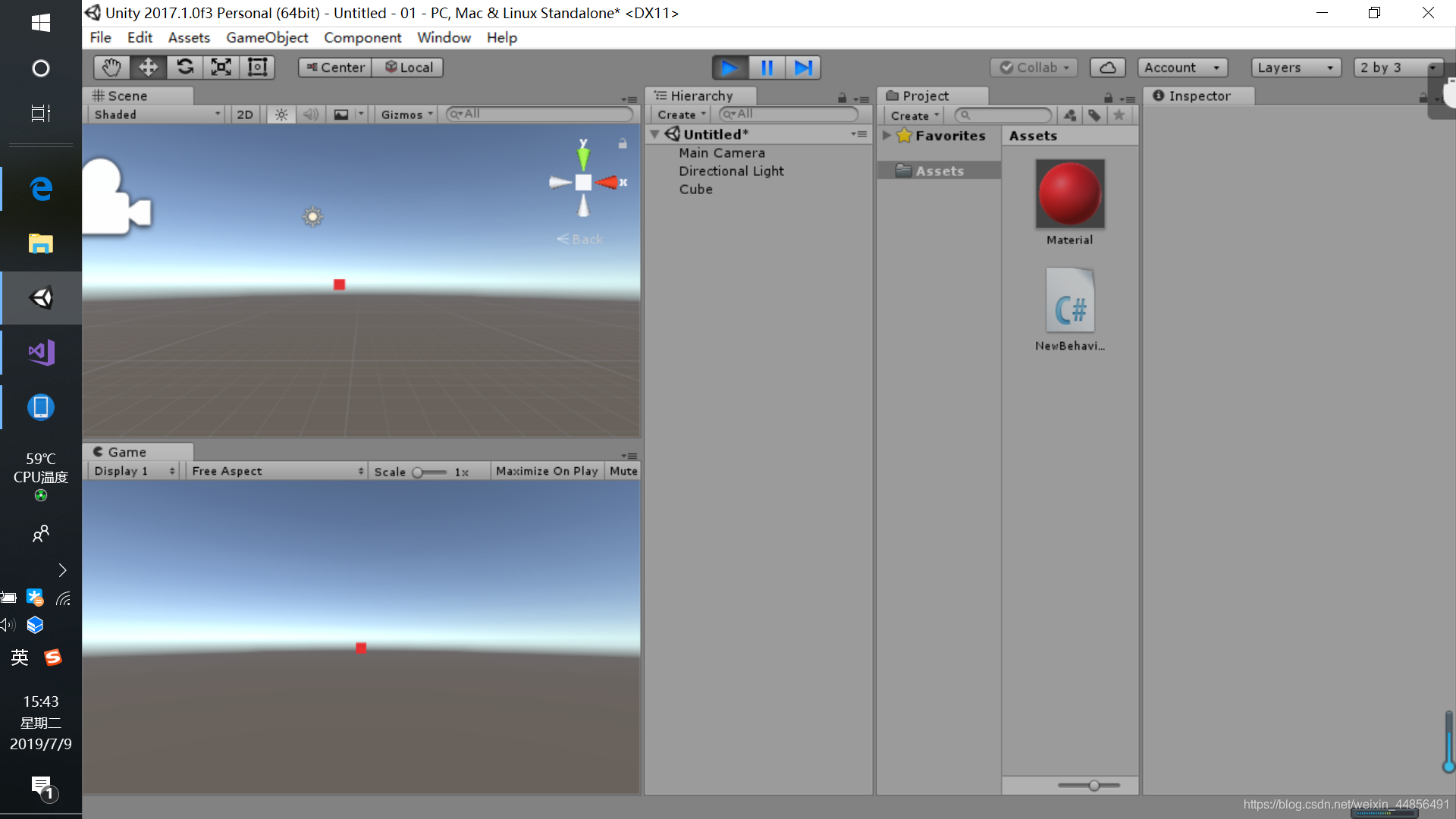This screenshot has height=819, width=1456.
Task: Select the Rect transform tool
Action: (258, 67)
